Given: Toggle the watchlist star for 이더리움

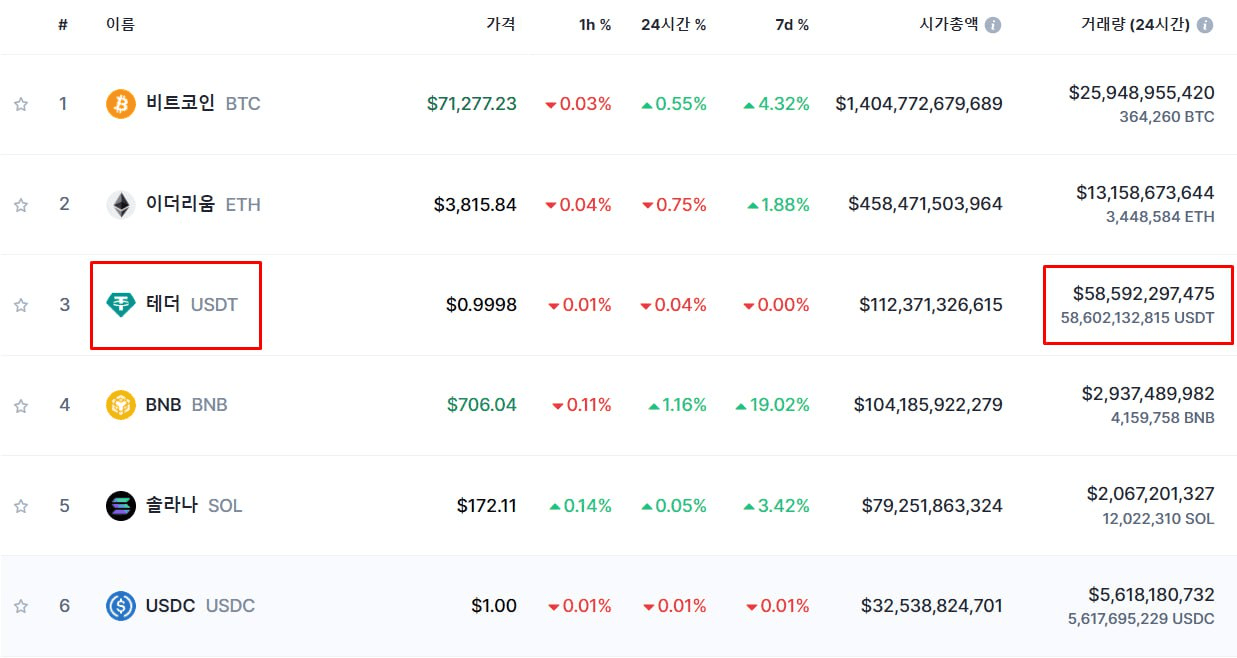Looking at the screenshot, I should point(21,205).
